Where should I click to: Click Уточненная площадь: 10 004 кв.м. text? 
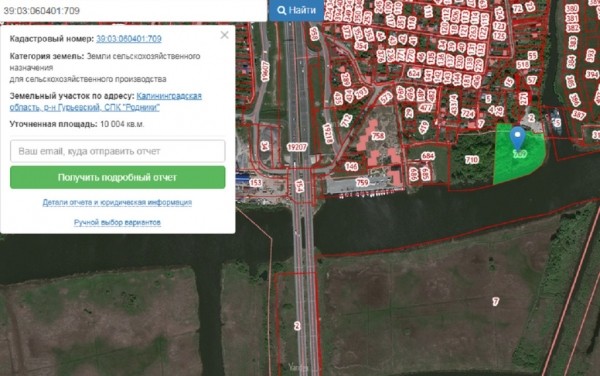pos(77,124)
